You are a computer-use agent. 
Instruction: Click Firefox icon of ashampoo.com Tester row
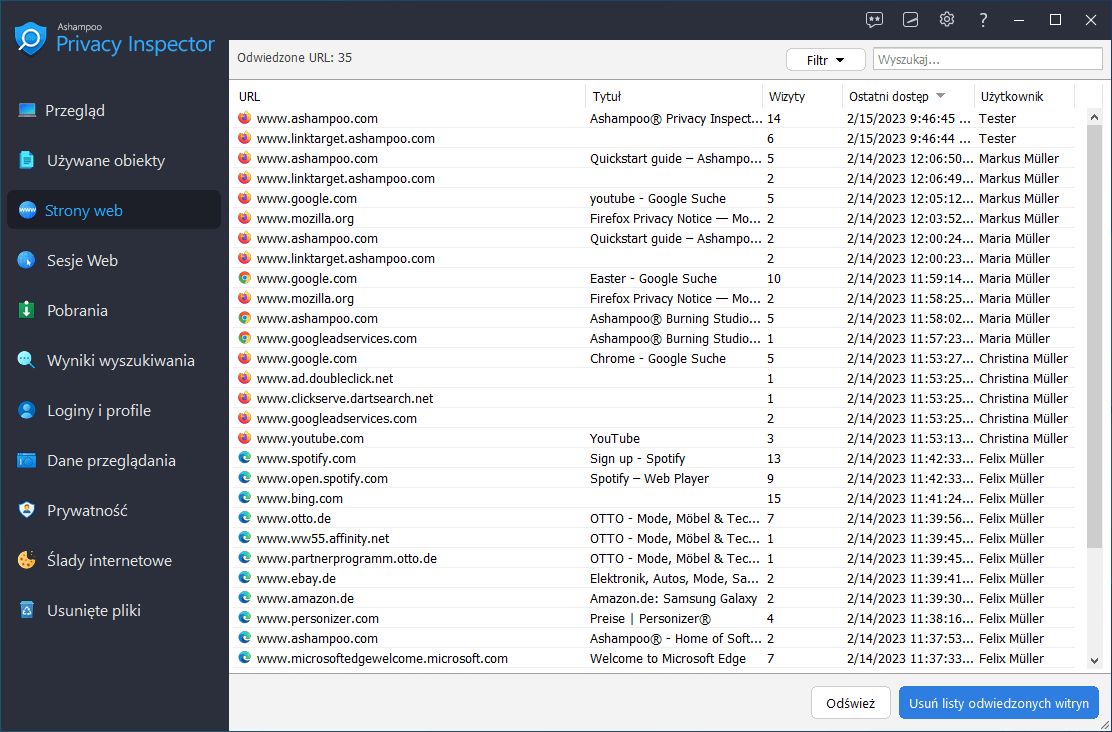tap(245, 118)
